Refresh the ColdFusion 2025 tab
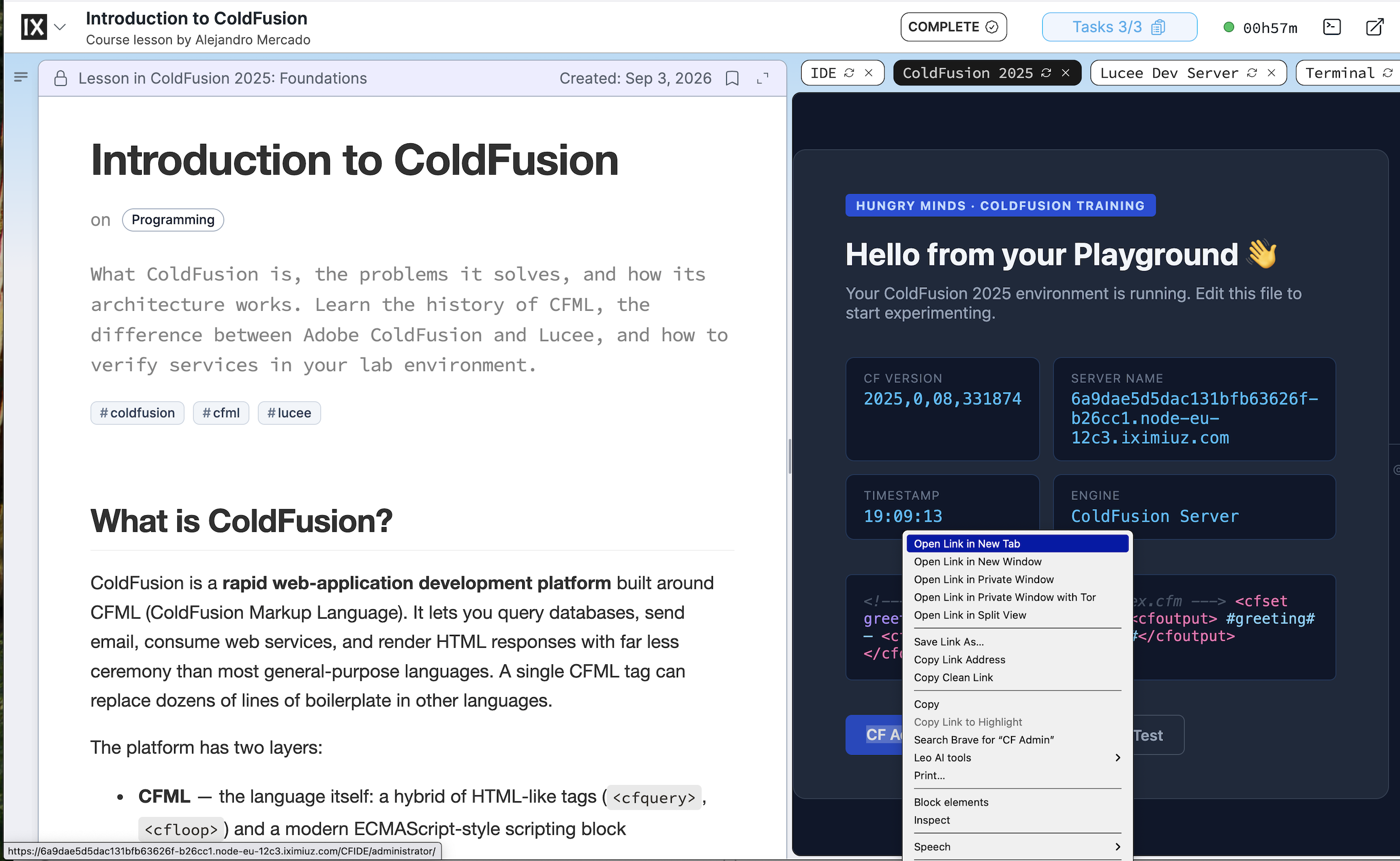The image size is (1400, 861). (1046, 73)
